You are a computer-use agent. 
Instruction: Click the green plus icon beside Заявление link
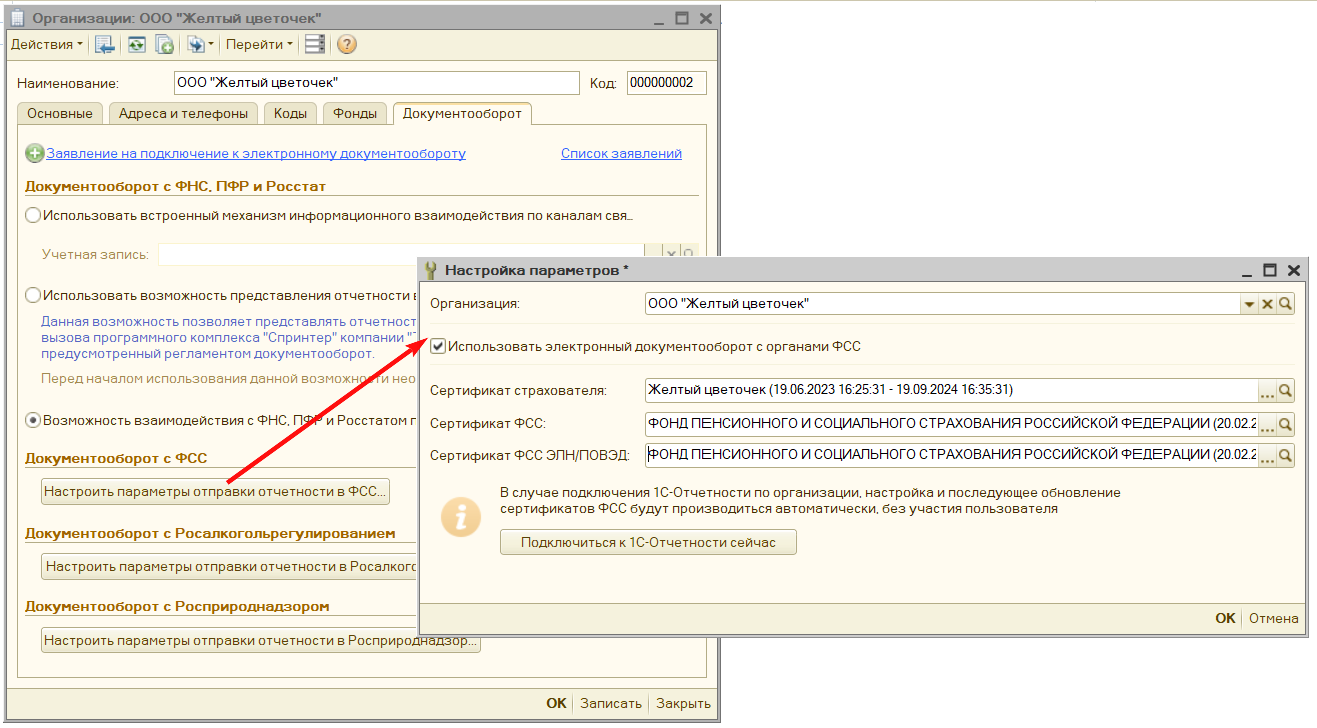tap(35, 154)
